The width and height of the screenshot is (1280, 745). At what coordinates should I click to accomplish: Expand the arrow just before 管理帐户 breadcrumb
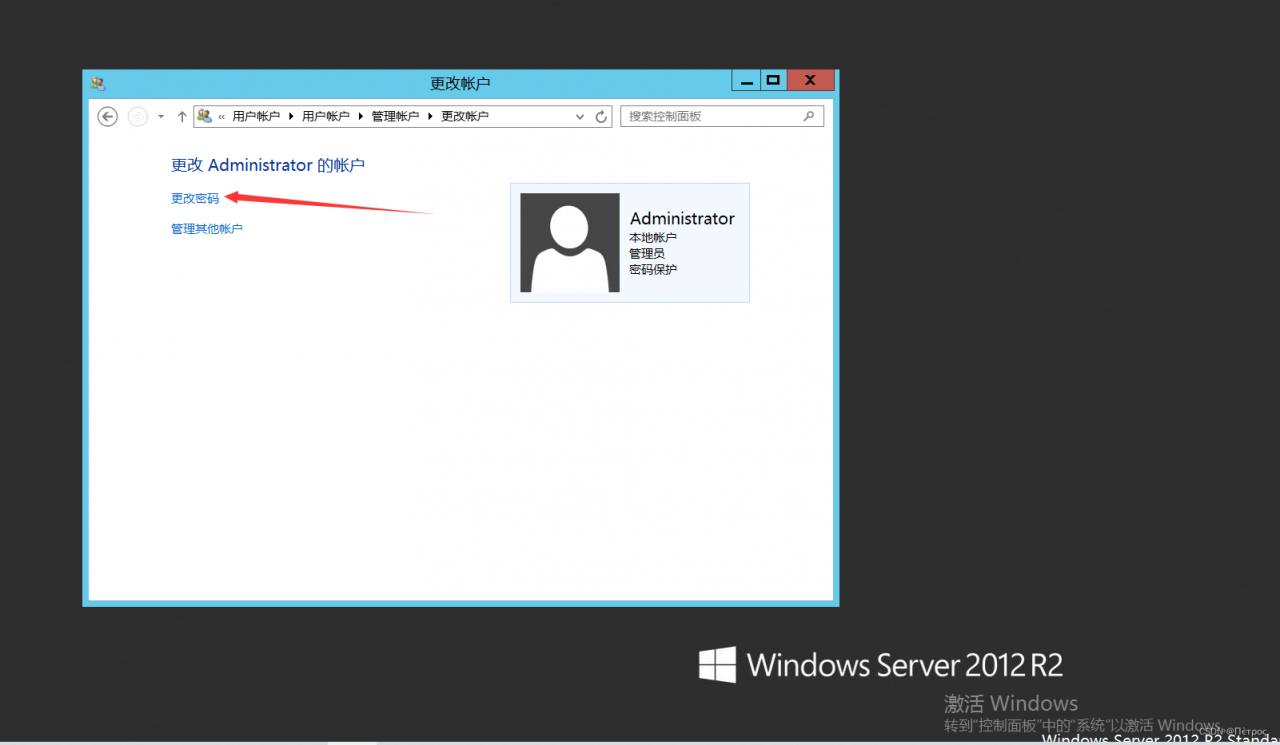361,117
